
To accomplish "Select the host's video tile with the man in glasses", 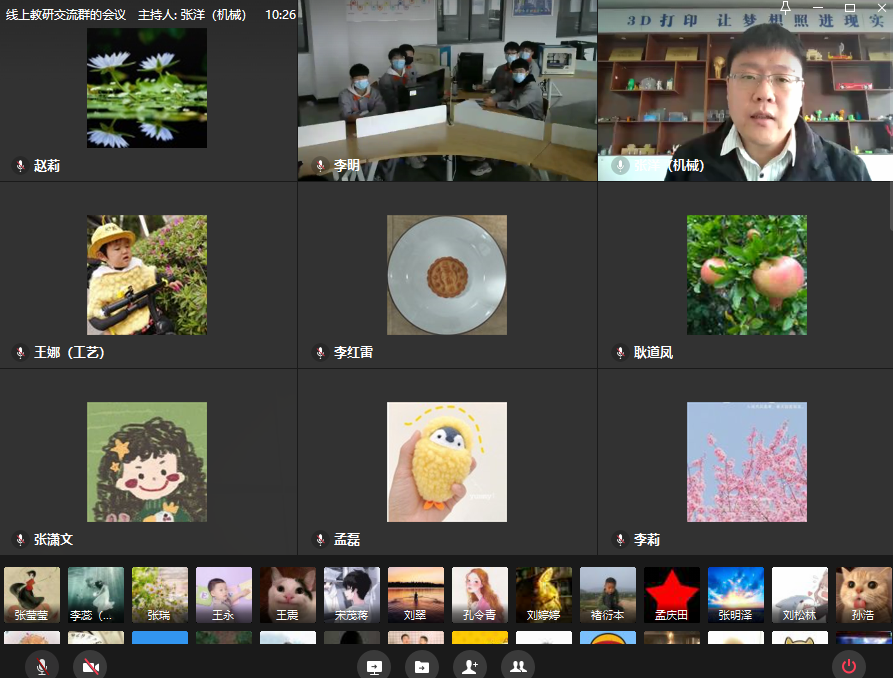I will (x=745, y=90).
